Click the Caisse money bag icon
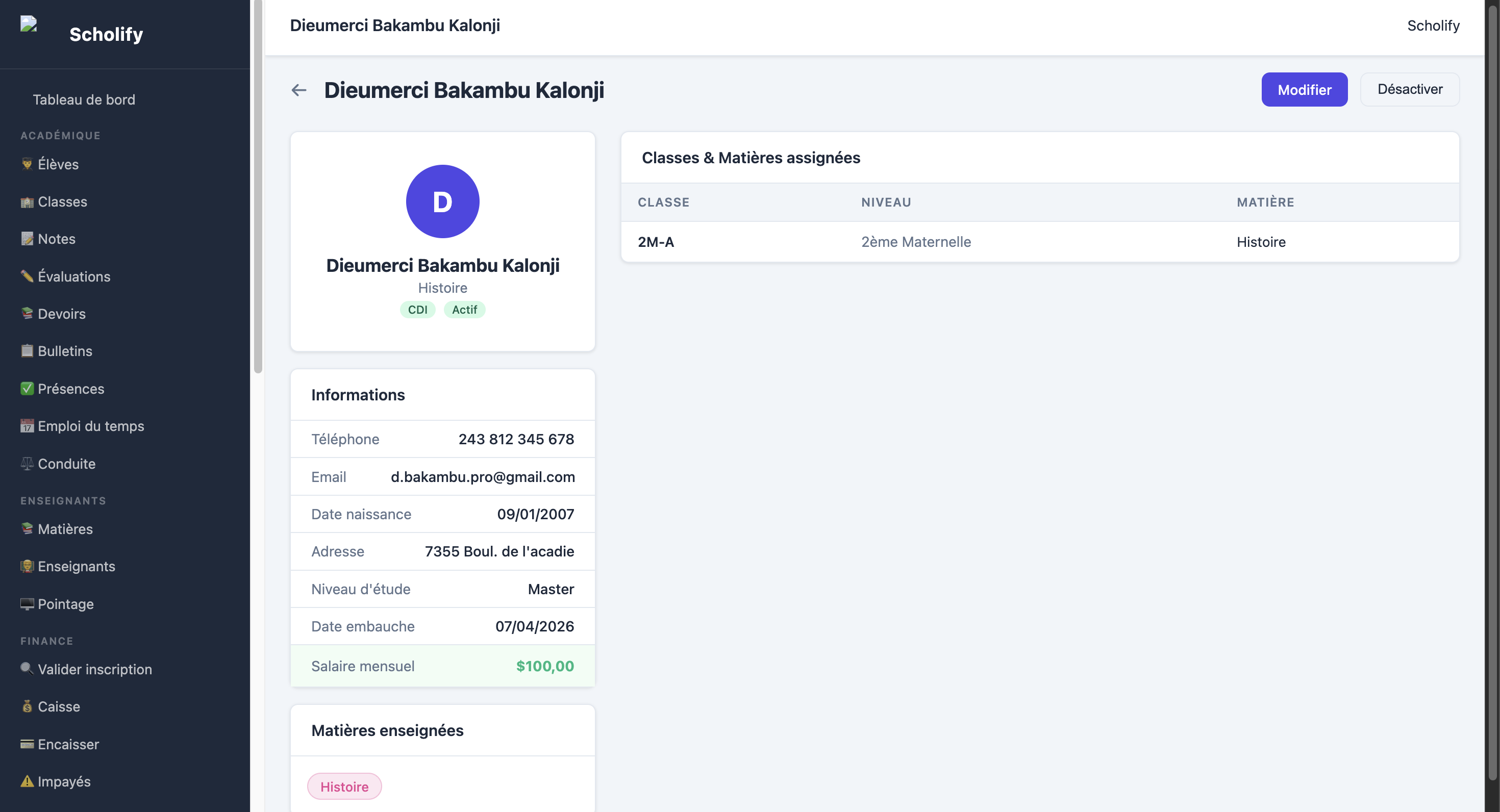Image resolution: width=1500 pixels, height=812 pixels. pos(27,706)
